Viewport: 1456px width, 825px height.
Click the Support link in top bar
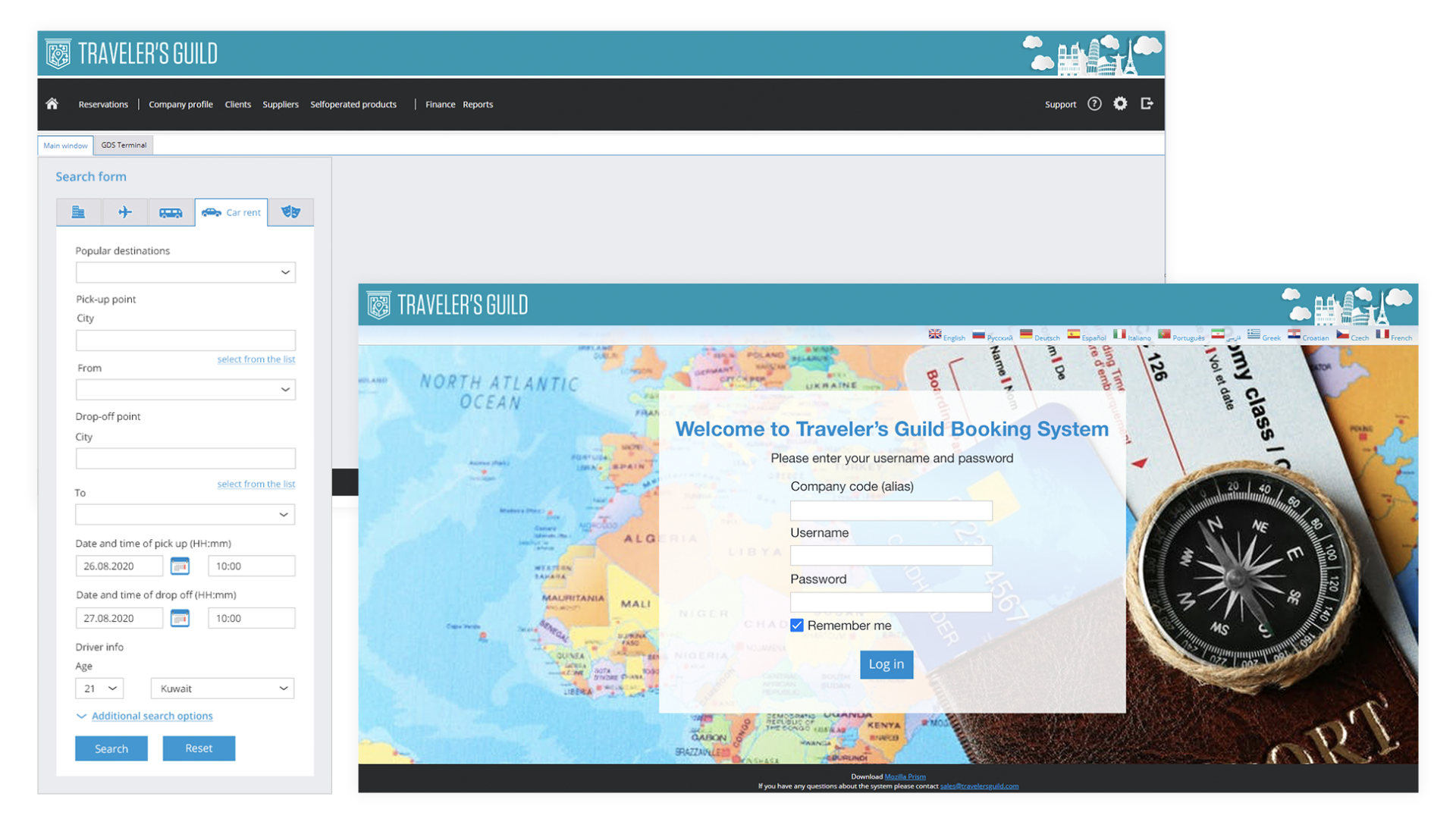tap(1060, 105)
